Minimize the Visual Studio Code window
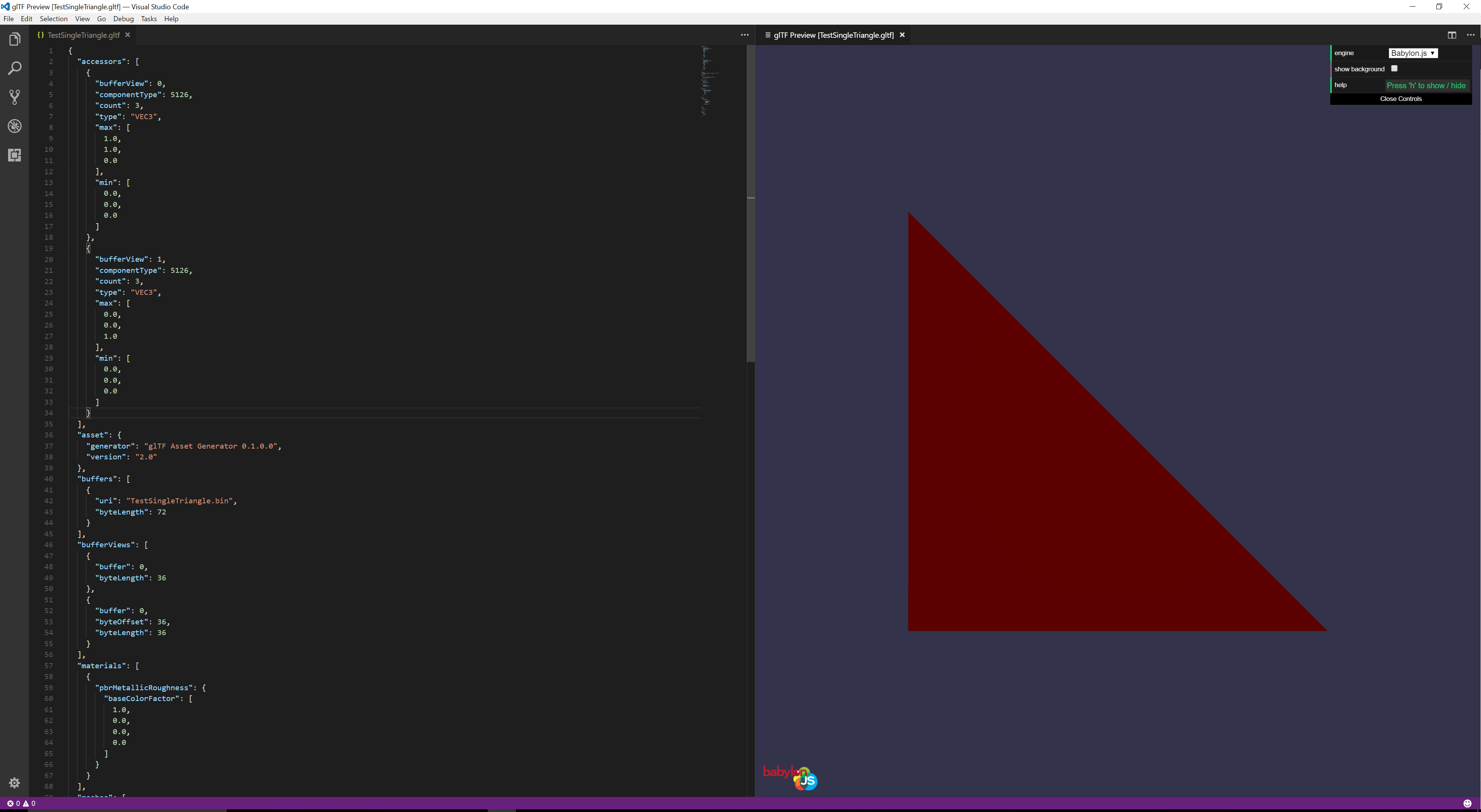 pyautogui.click(x=1412, y=6)
